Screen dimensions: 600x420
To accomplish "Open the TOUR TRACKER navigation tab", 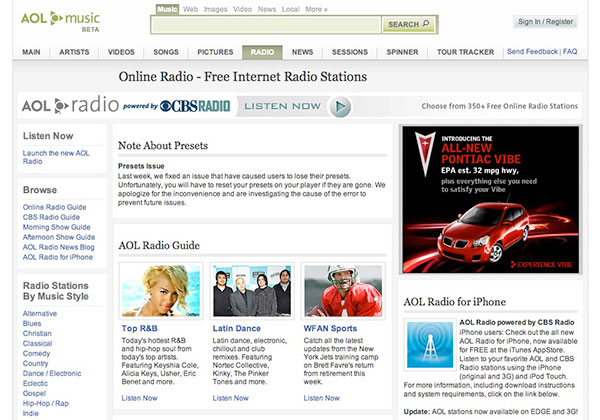I will click(x=465, y=52).
